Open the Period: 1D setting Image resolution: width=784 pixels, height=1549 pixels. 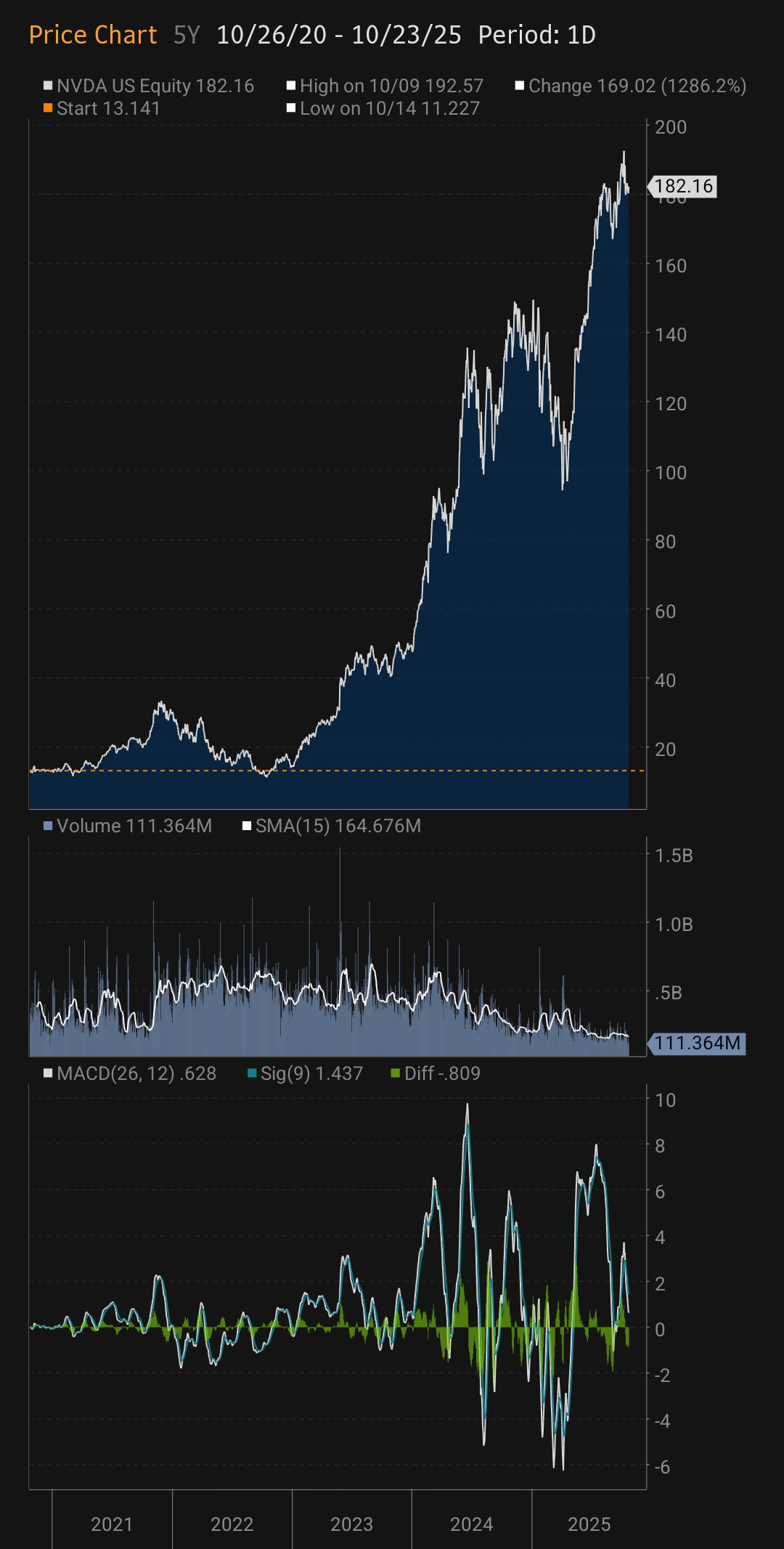(537, 35)
